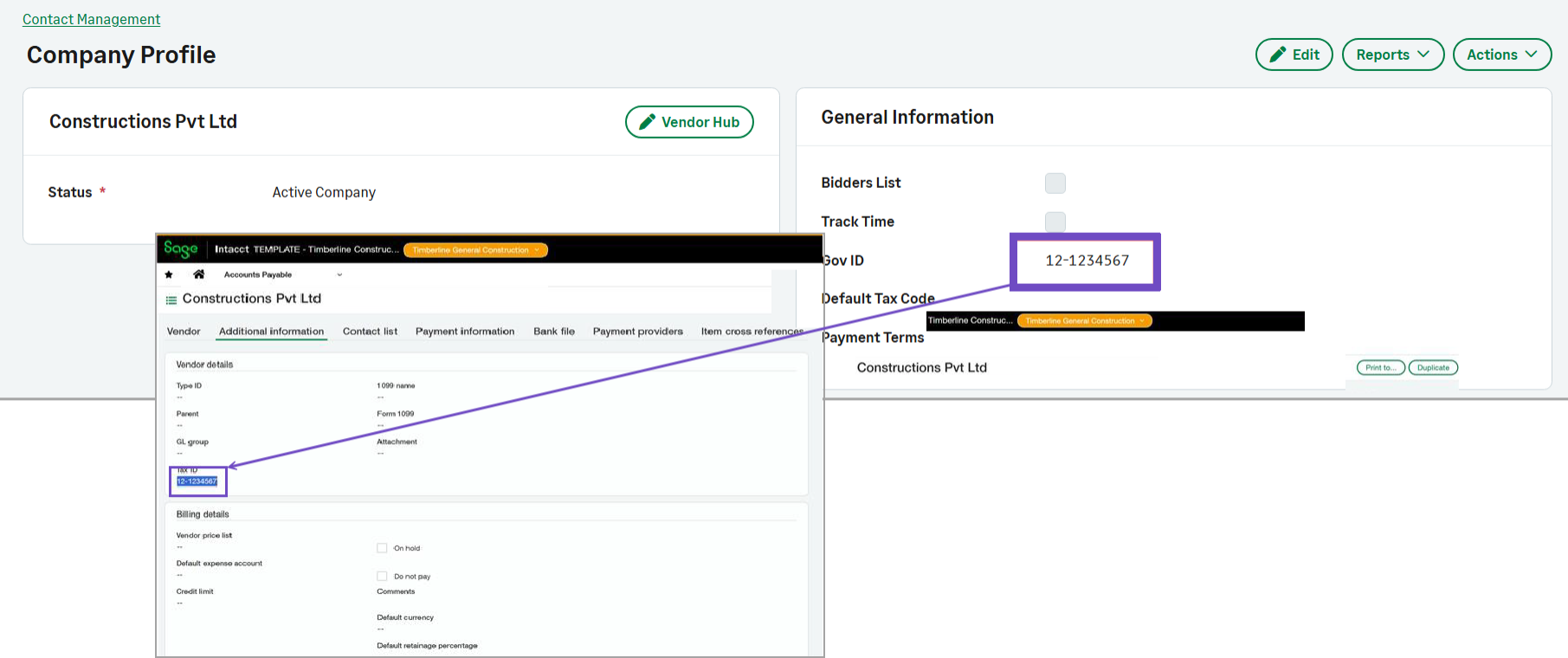Open the Actions dropdown
The width and height of the screenshot is (1568, 658).
click(1502, 55)
